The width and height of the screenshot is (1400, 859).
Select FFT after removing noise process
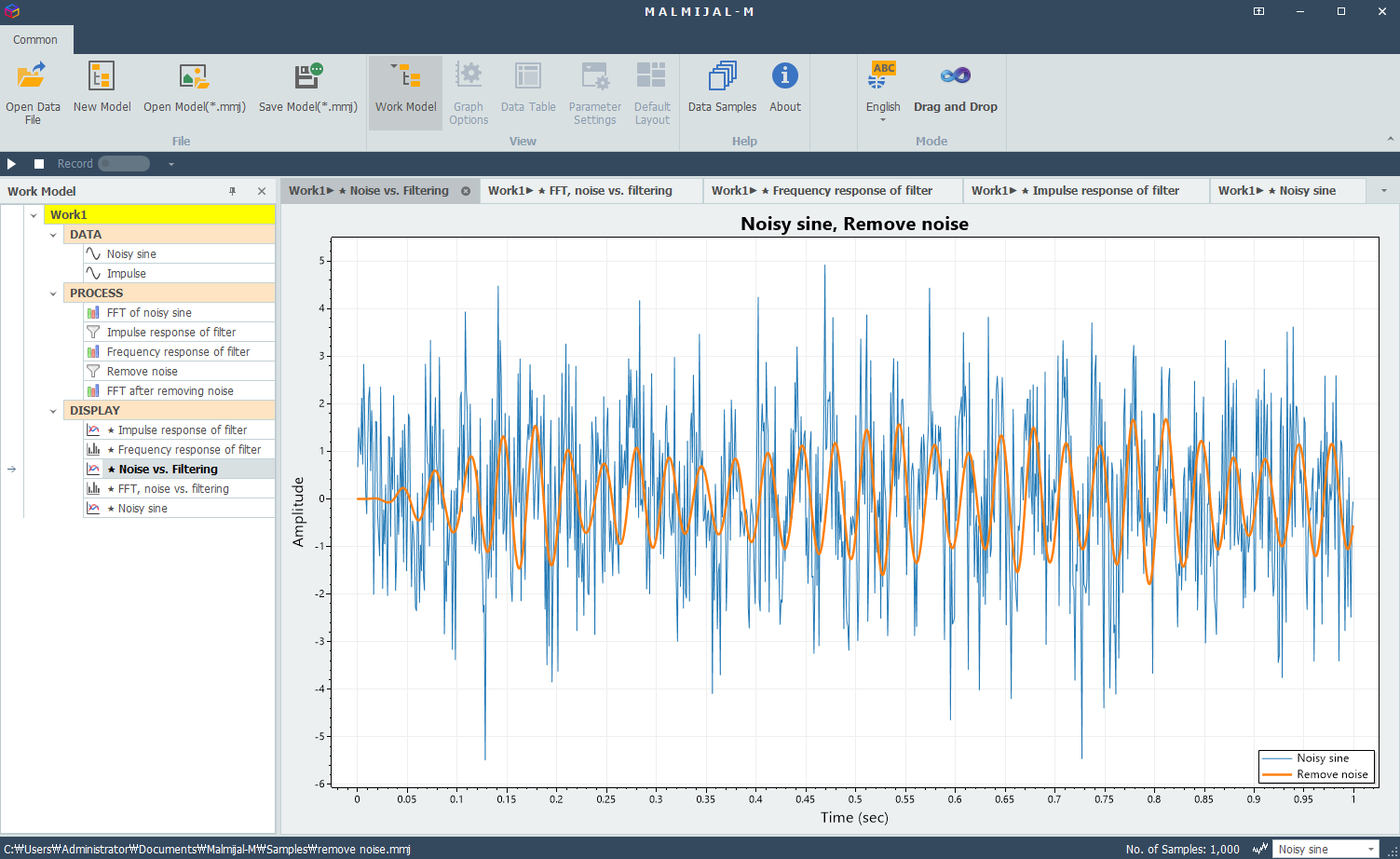click(179, 391)
